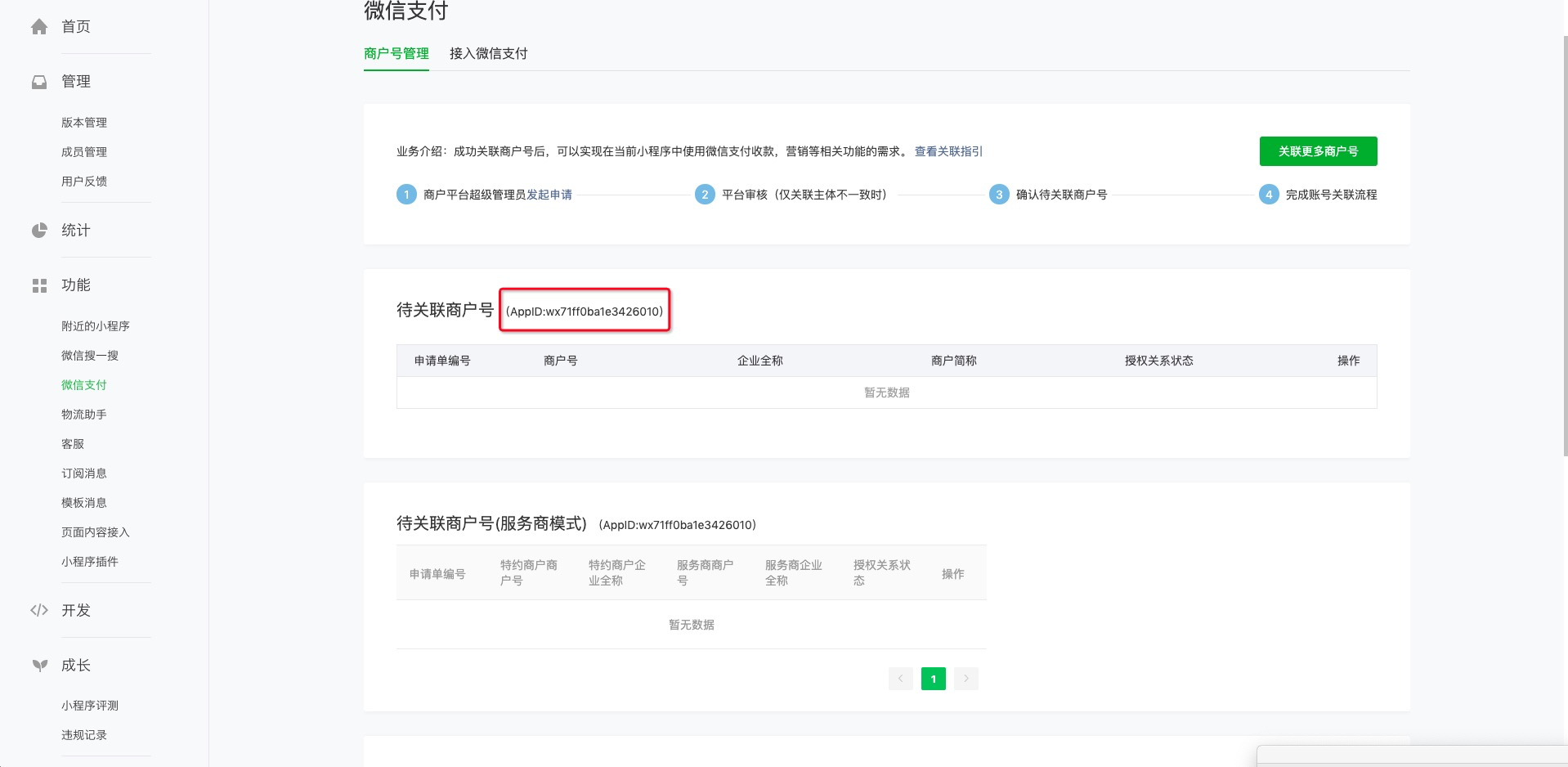Open 物流助手 page

click(x=84, y=415)
